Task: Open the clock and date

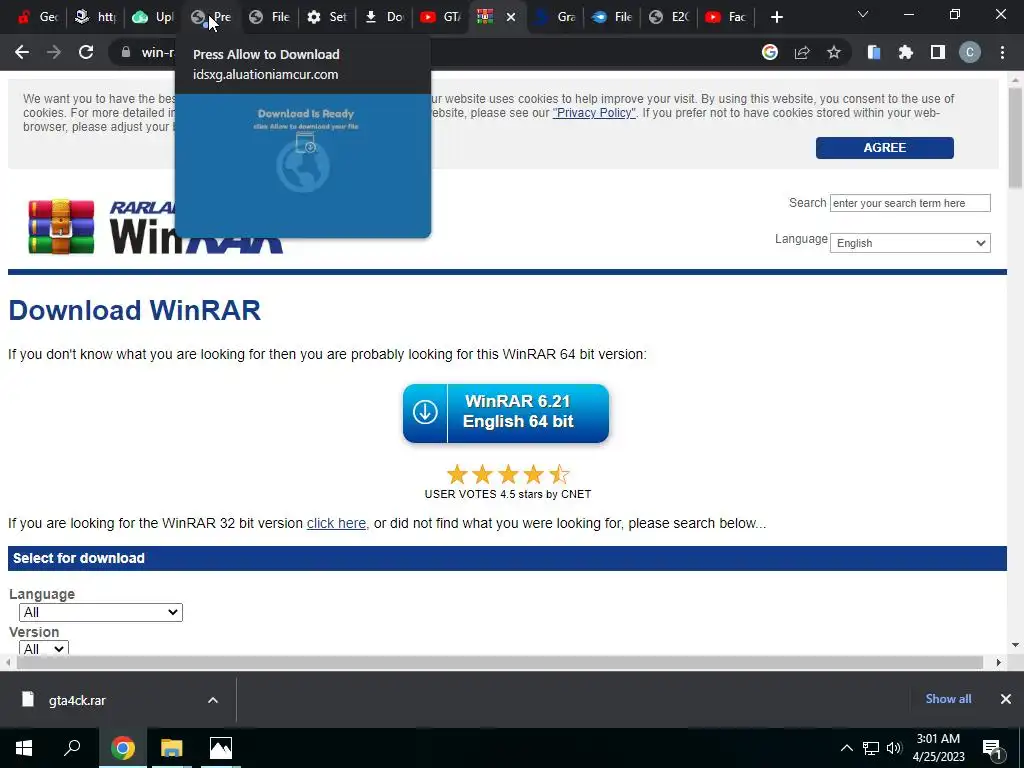Action: (x=938, y=748)
